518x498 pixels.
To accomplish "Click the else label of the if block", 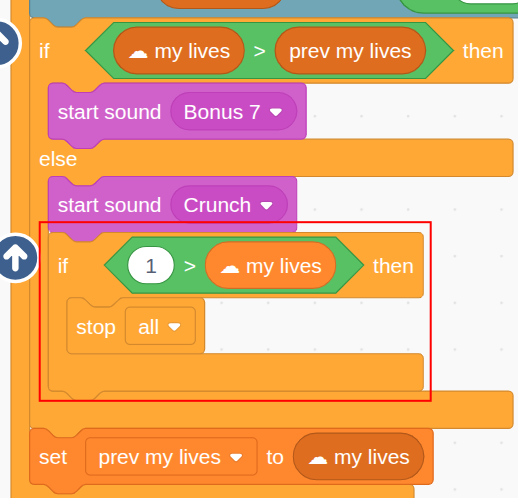I will pos(58,159).
